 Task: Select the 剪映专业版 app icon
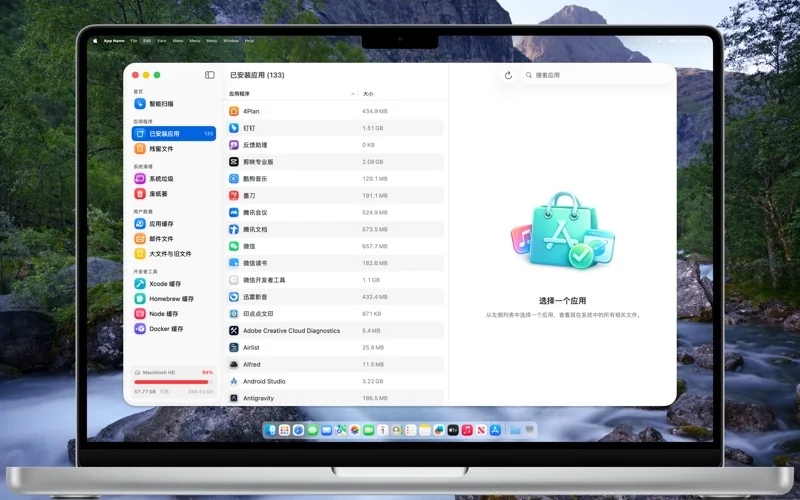pyautogui.click(x=234, y=162)
